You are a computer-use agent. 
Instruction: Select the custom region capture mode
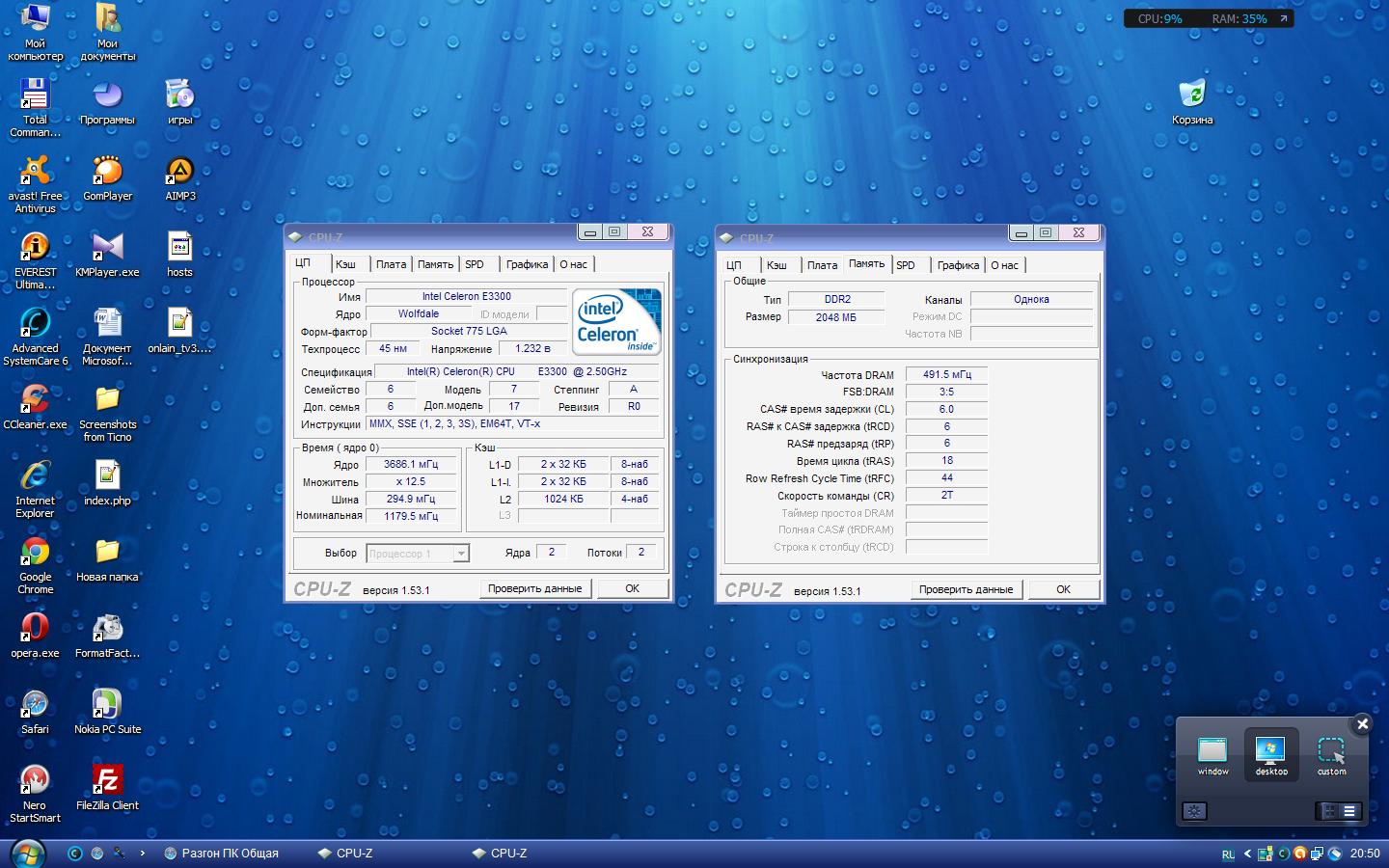click(x=1331, y=755)
